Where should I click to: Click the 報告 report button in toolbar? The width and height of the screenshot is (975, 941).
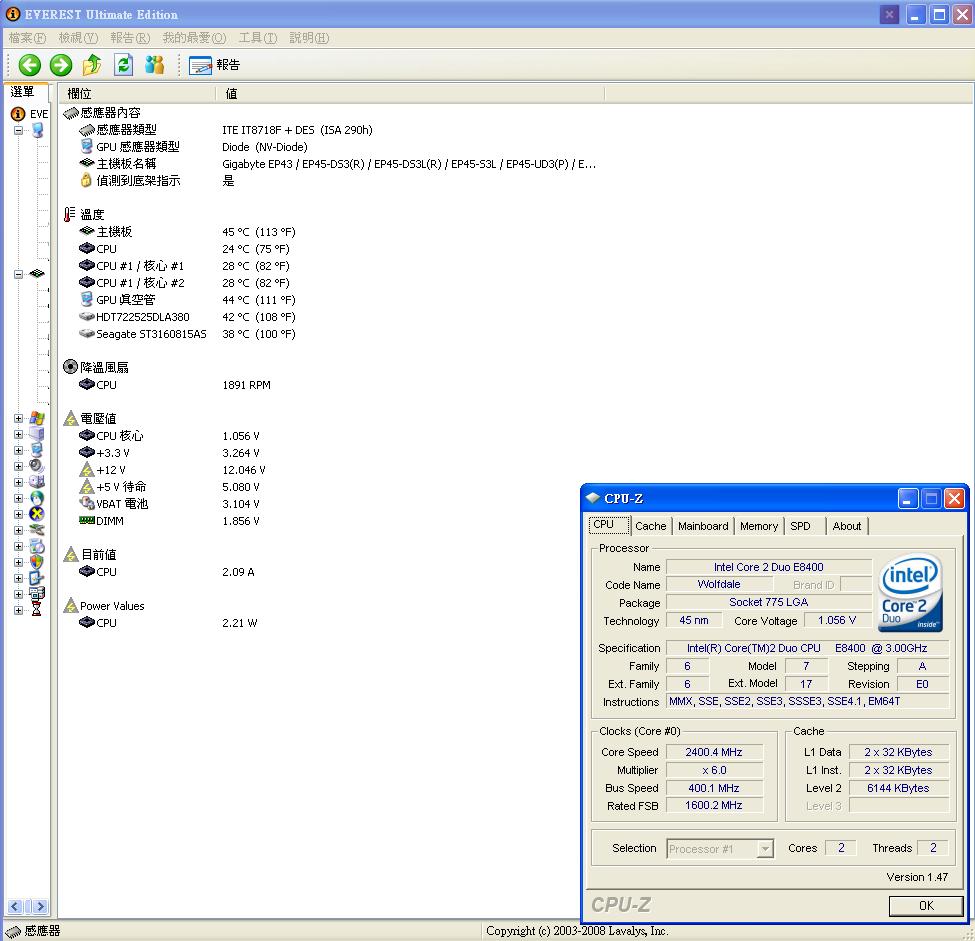coord(215,65)
